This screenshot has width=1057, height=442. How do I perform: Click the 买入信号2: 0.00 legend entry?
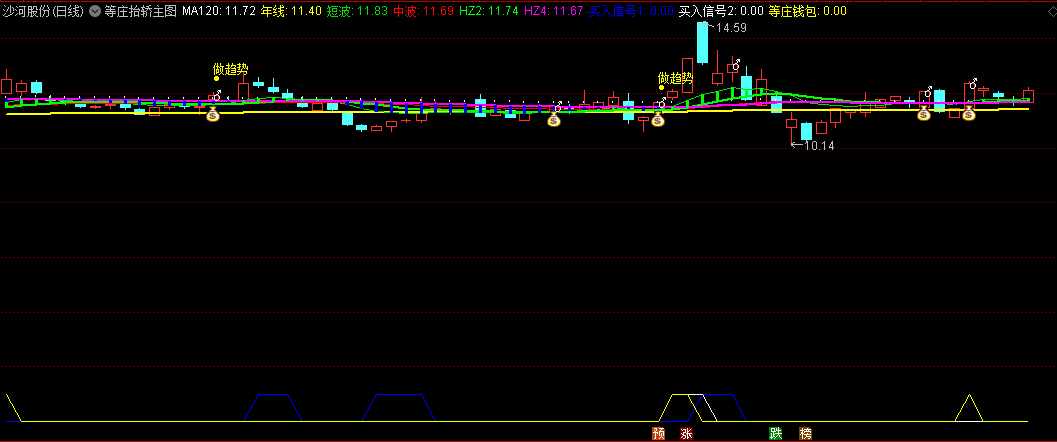pos(721,11)
